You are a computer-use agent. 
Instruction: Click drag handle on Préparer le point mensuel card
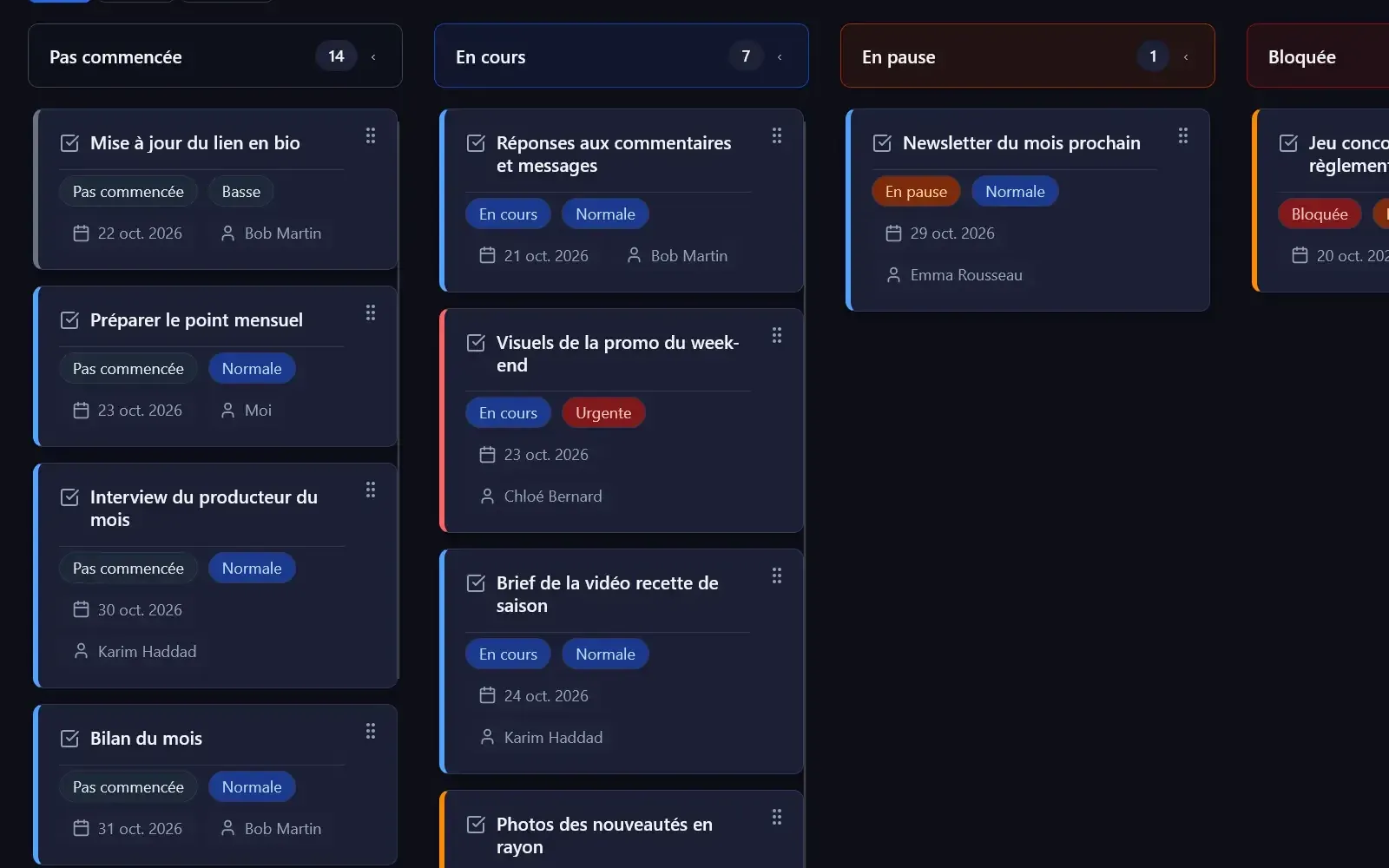coord(371,312)
